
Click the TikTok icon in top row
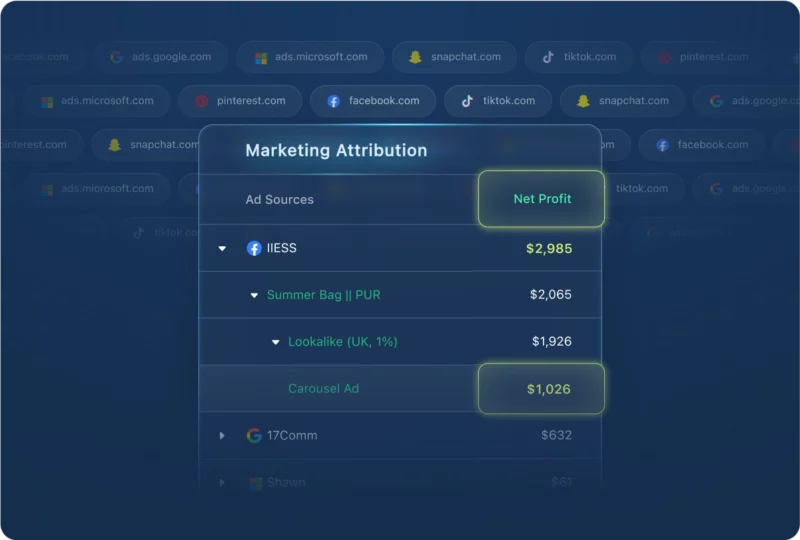click(547, 57)
